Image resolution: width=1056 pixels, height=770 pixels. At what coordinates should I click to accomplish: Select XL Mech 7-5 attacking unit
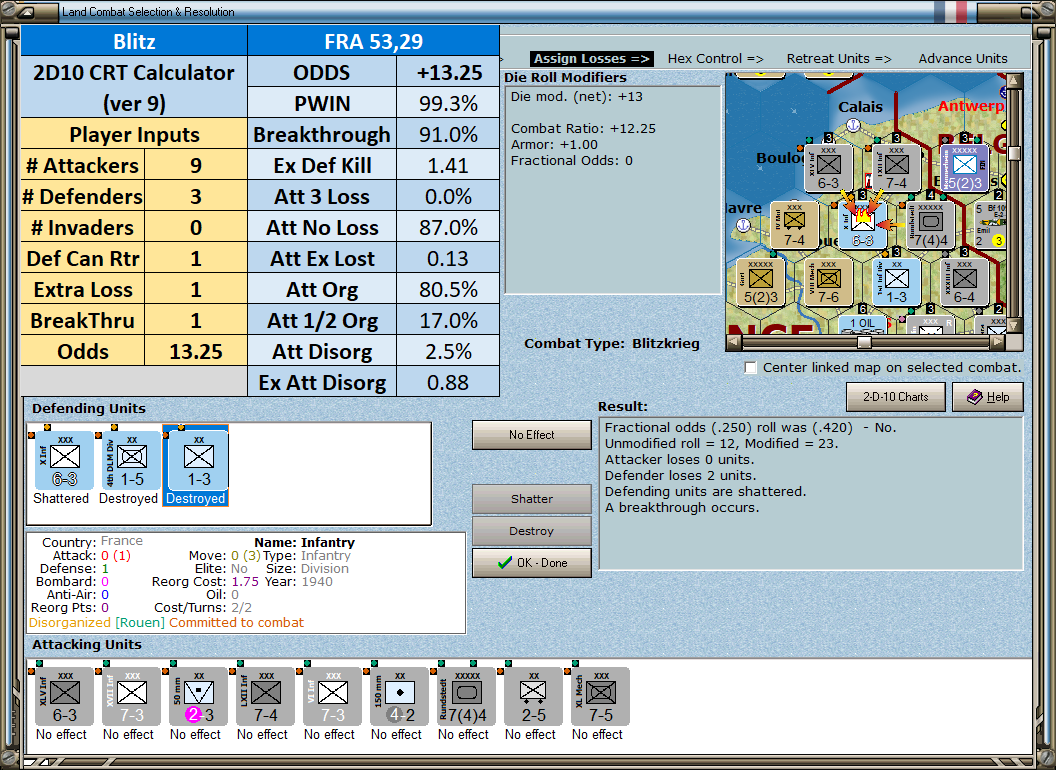point(601,697)
